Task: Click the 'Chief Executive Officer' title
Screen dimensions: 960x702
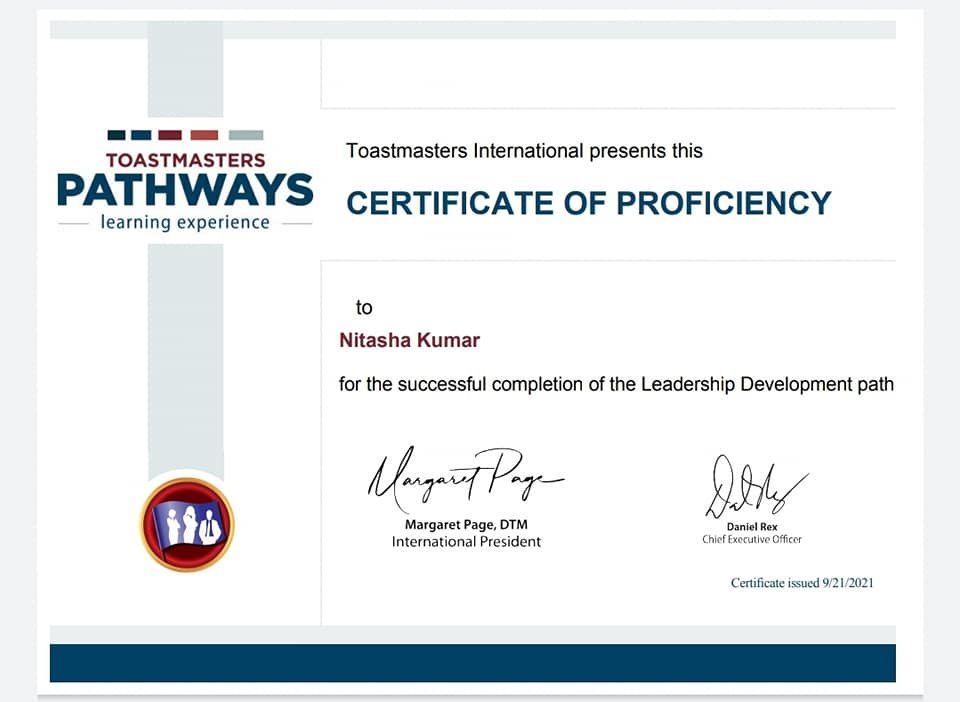Action: (752, 540)
